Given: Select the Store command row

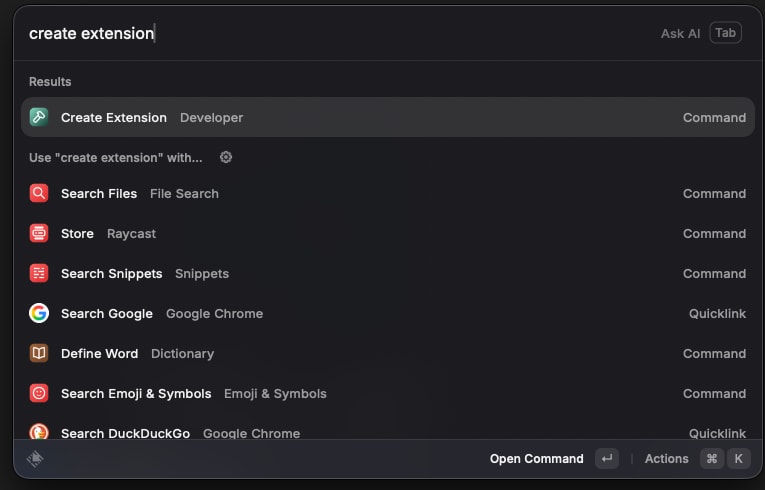Looking at the screenshot, I should tap(388, 233).
